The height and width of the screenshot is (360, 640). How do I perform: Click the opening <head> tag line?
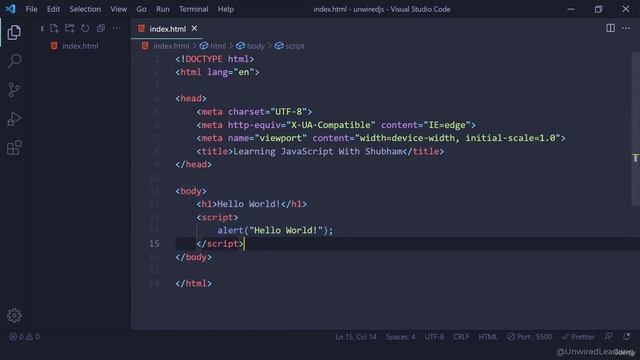pos(191,98)
